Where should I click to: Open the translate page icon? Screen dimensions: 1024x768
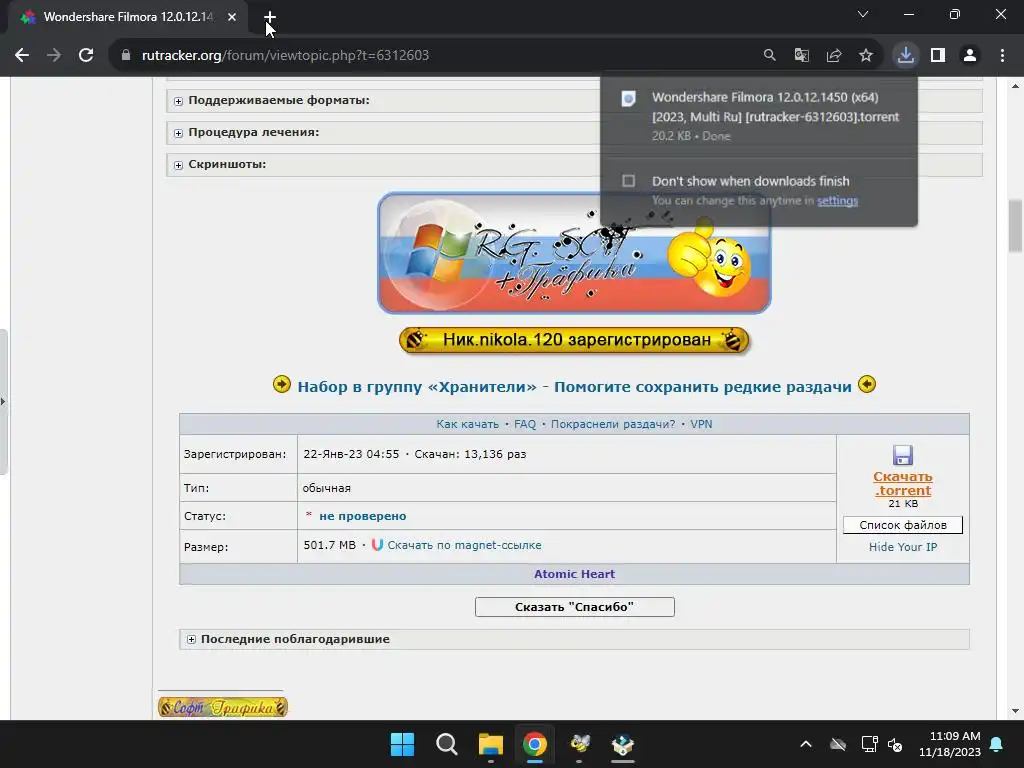pos(802,56)
